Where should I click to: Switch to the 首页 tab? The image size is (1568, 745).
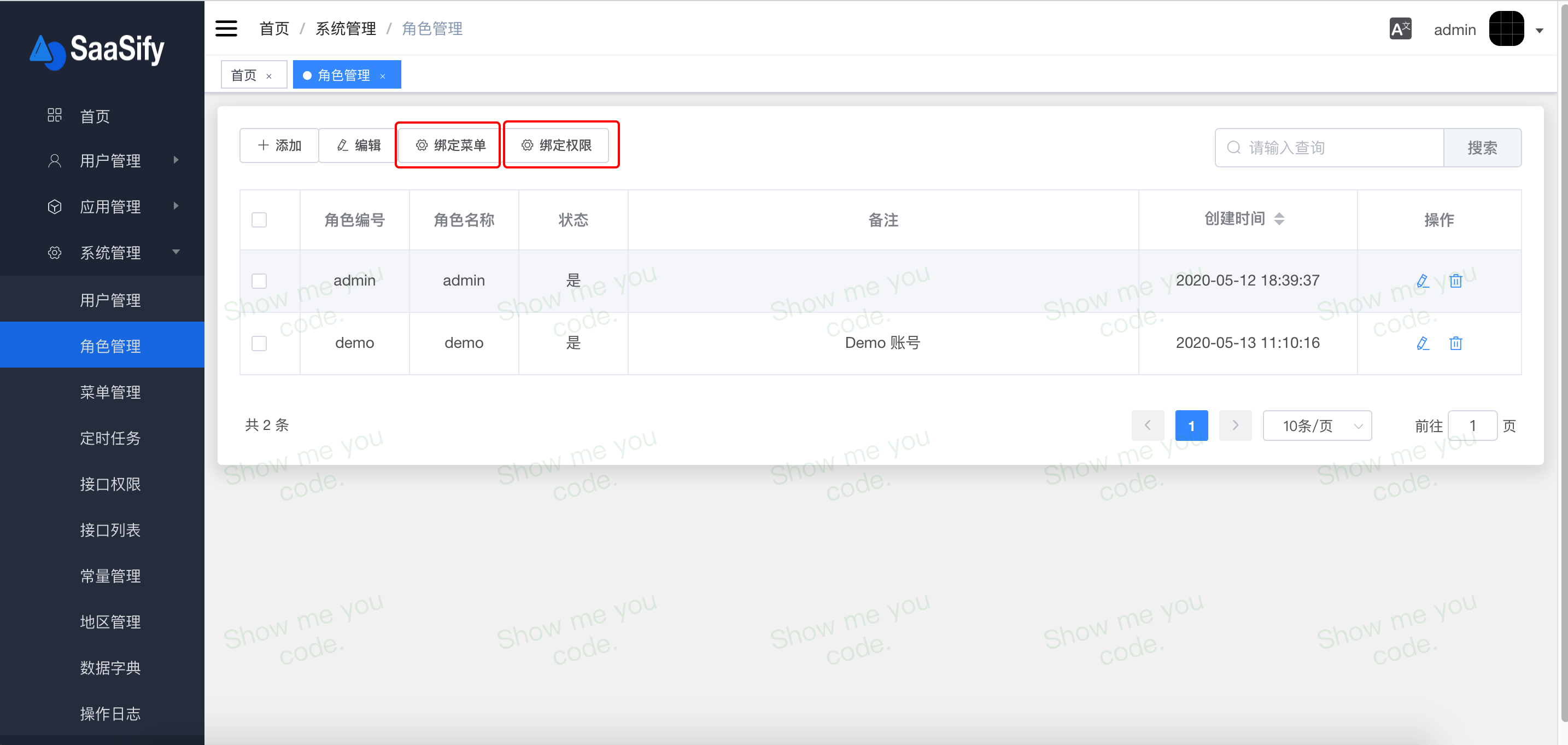pos(245,75)
